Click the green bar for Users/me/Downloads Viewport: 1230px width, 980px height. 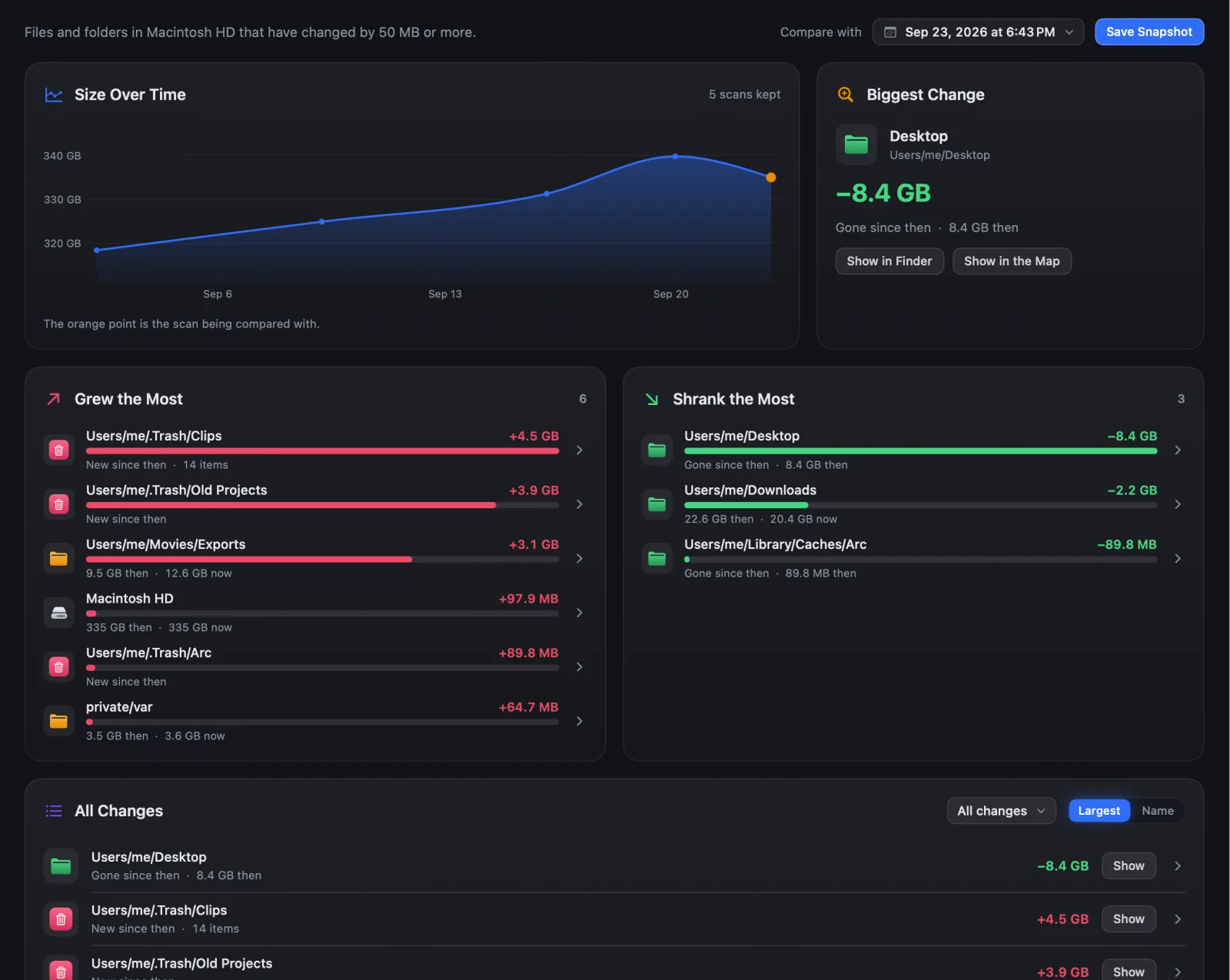pos(746,505)
